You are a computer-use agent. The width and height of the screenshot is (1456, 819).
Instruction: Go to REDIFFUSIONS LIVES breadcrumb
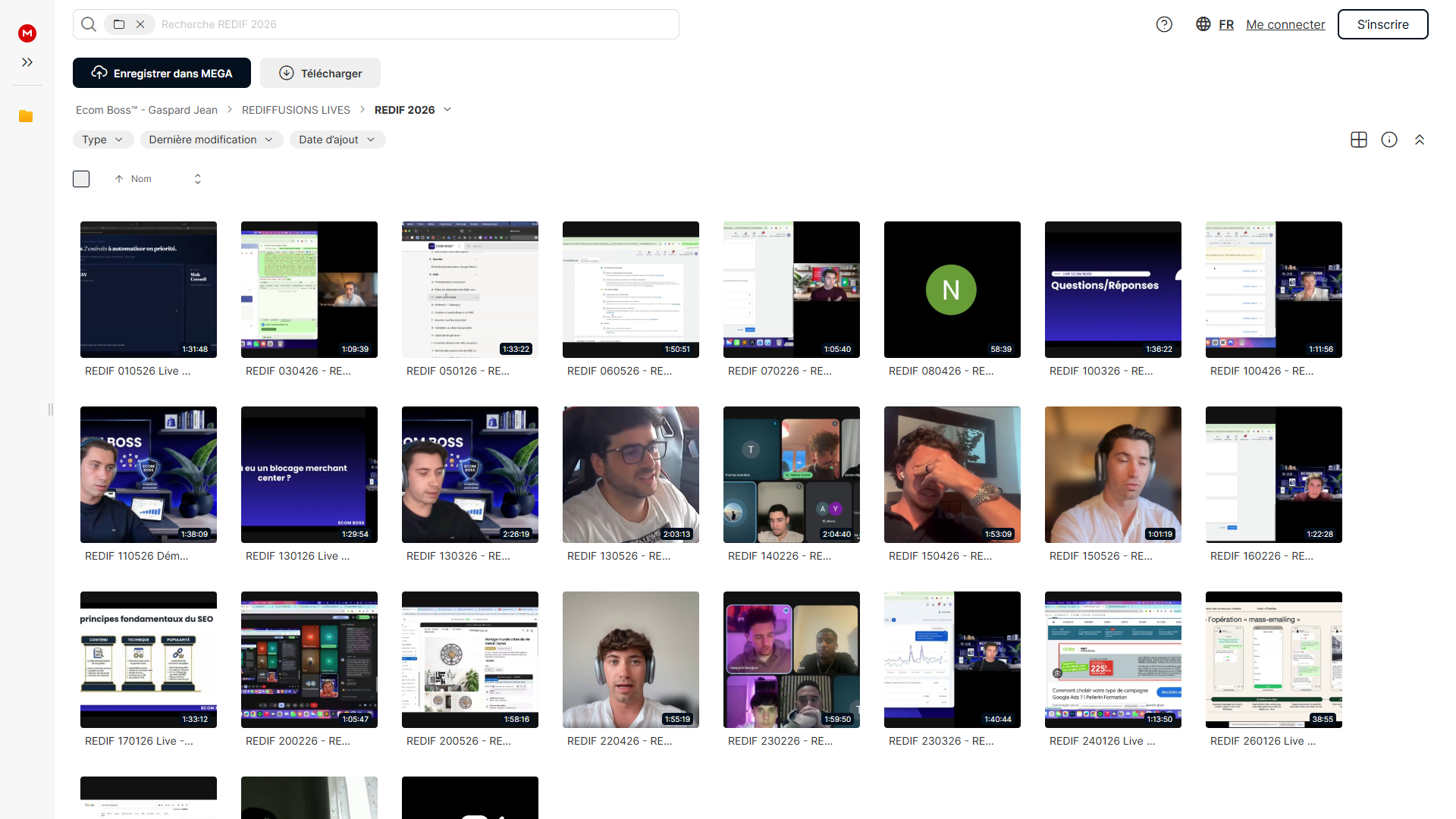[296, 110]
